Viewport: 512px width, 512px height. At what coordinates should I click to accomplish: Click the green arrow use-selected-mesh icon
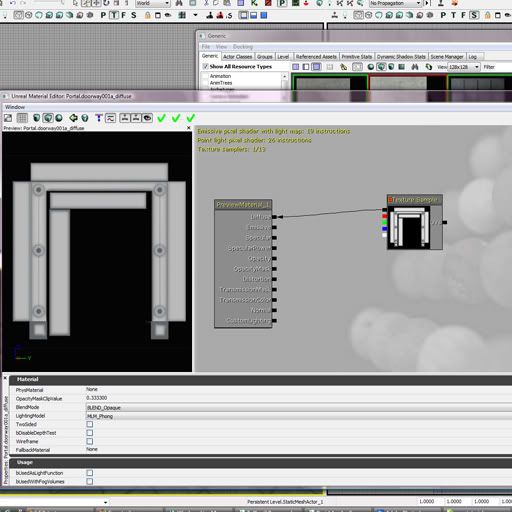click(73, 118)
